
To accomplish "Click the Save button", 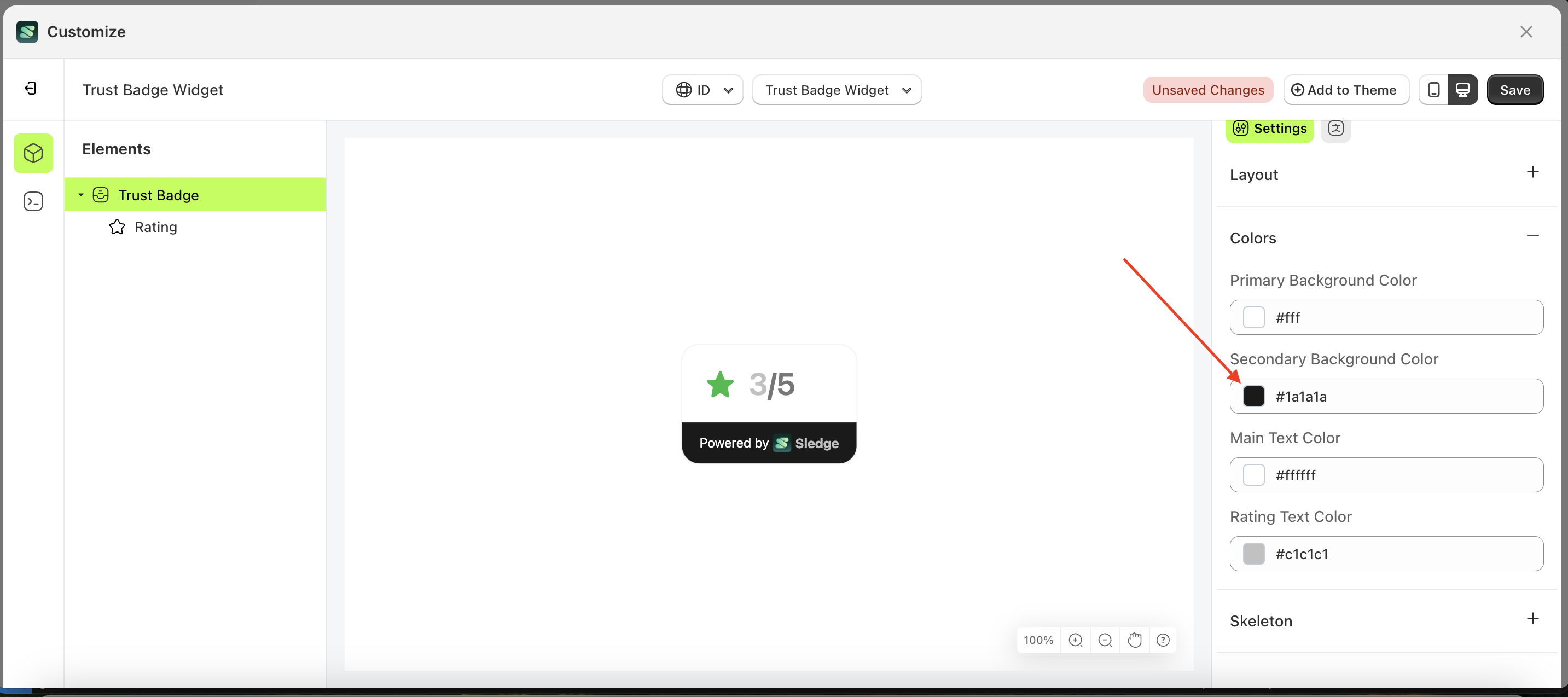I will [x=1515, y=90].
